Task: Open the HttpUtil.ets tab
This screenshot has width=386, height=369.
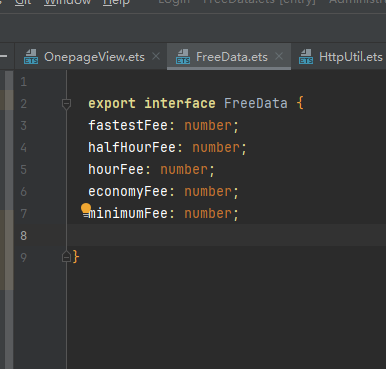Action: (x=340, y=57)
